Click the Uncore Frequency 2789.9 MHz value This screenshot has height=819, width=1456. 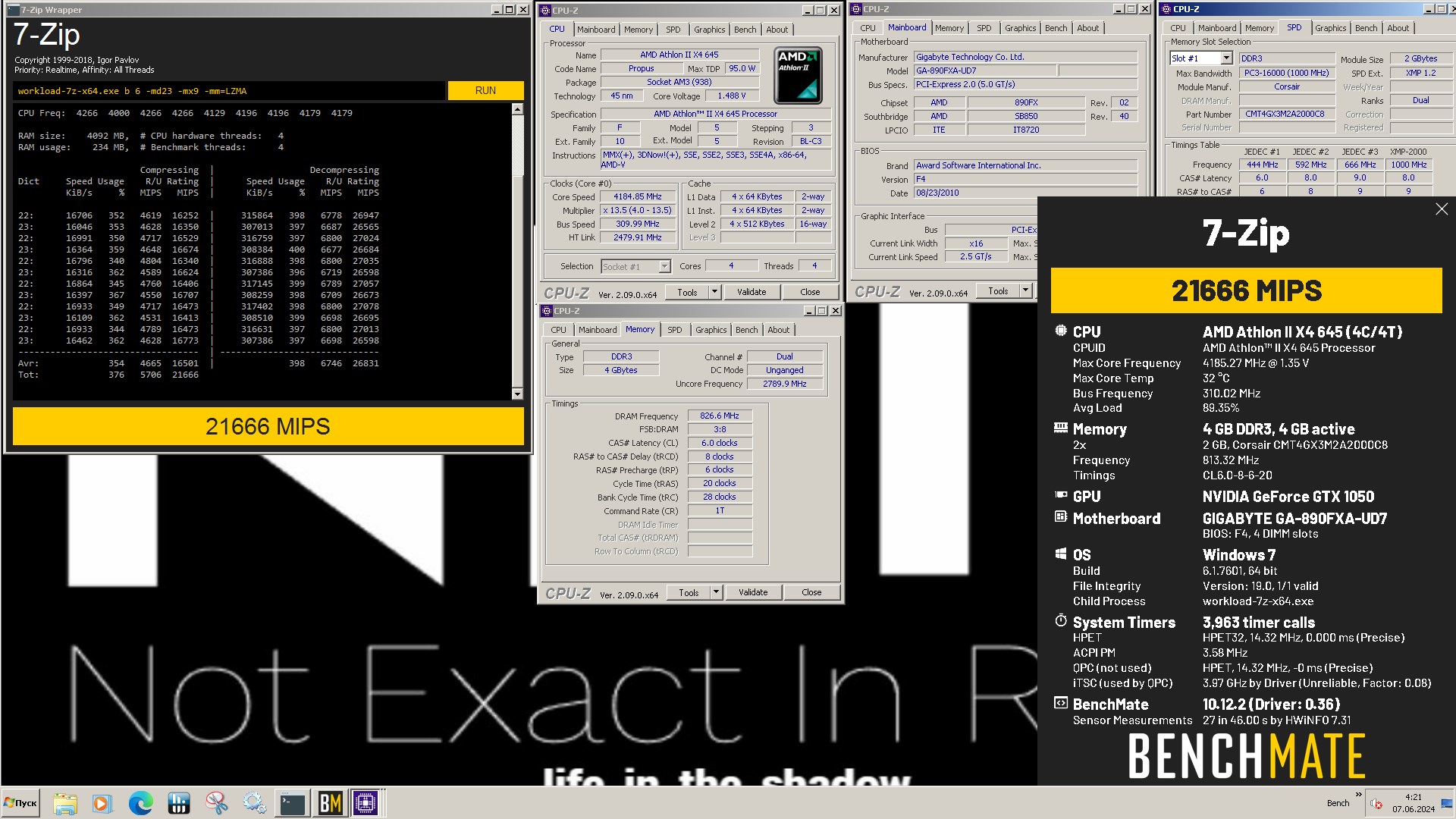pos(784,384)
